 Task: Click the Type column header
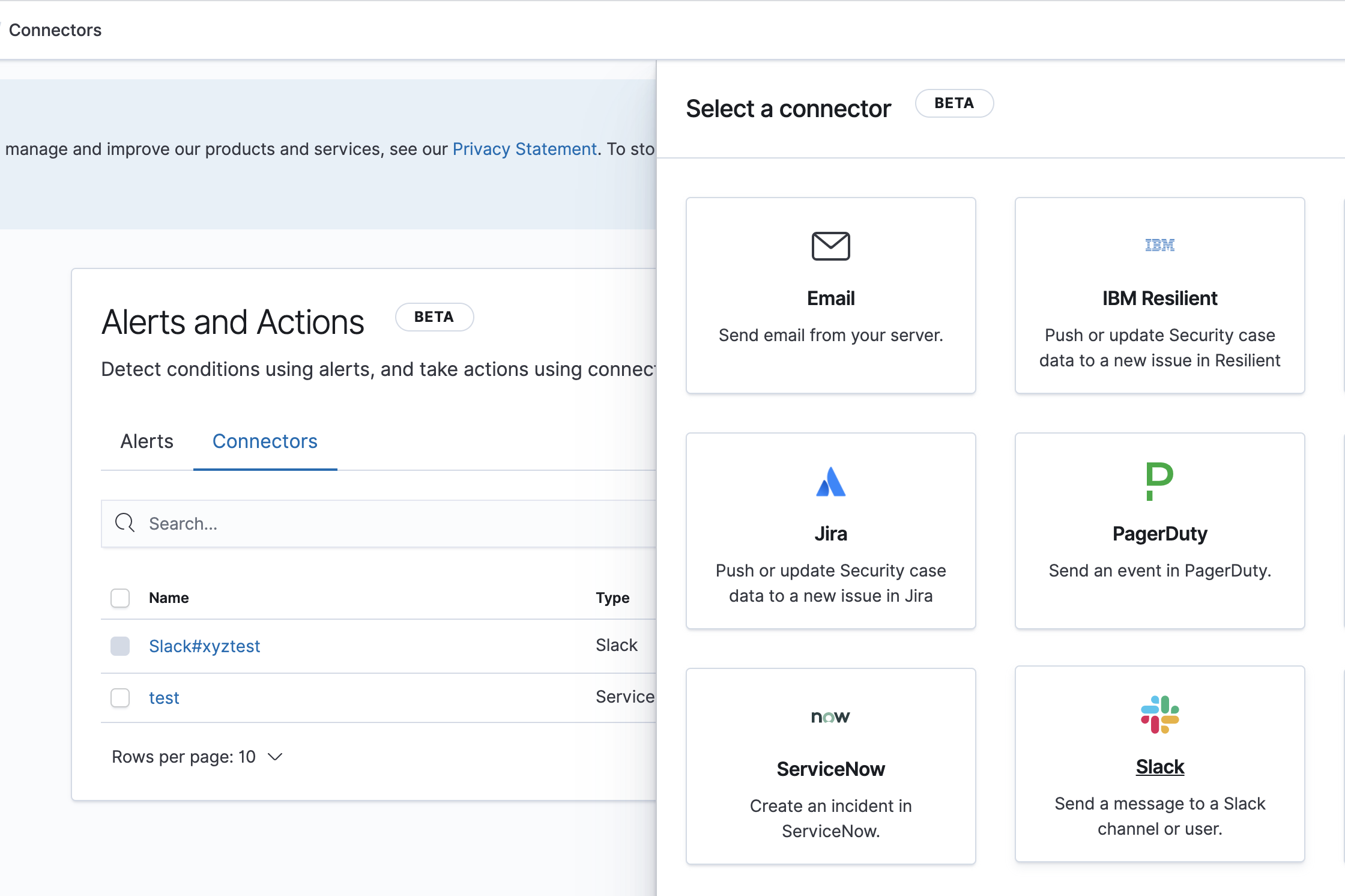tap(612, 598)
